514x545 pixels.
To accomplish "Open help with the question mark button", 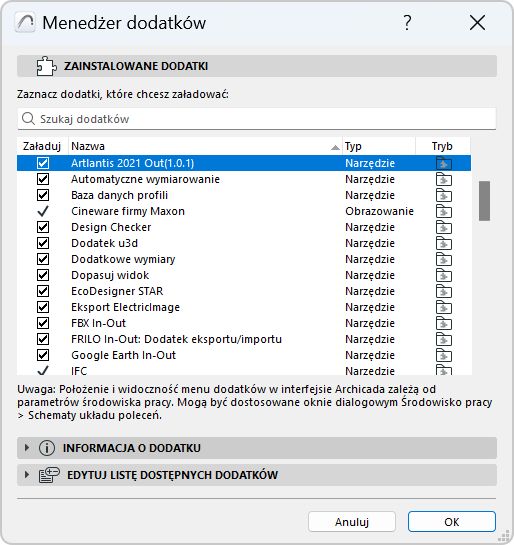I will pos(407,23).
